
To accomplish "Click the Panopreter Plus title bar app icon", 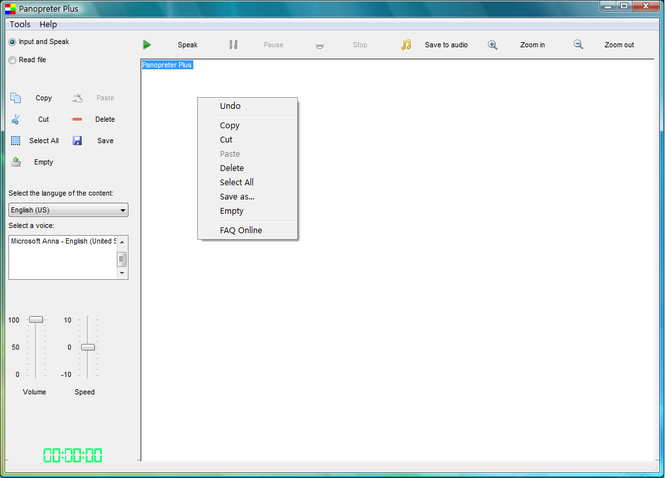I will pos(10,8).
